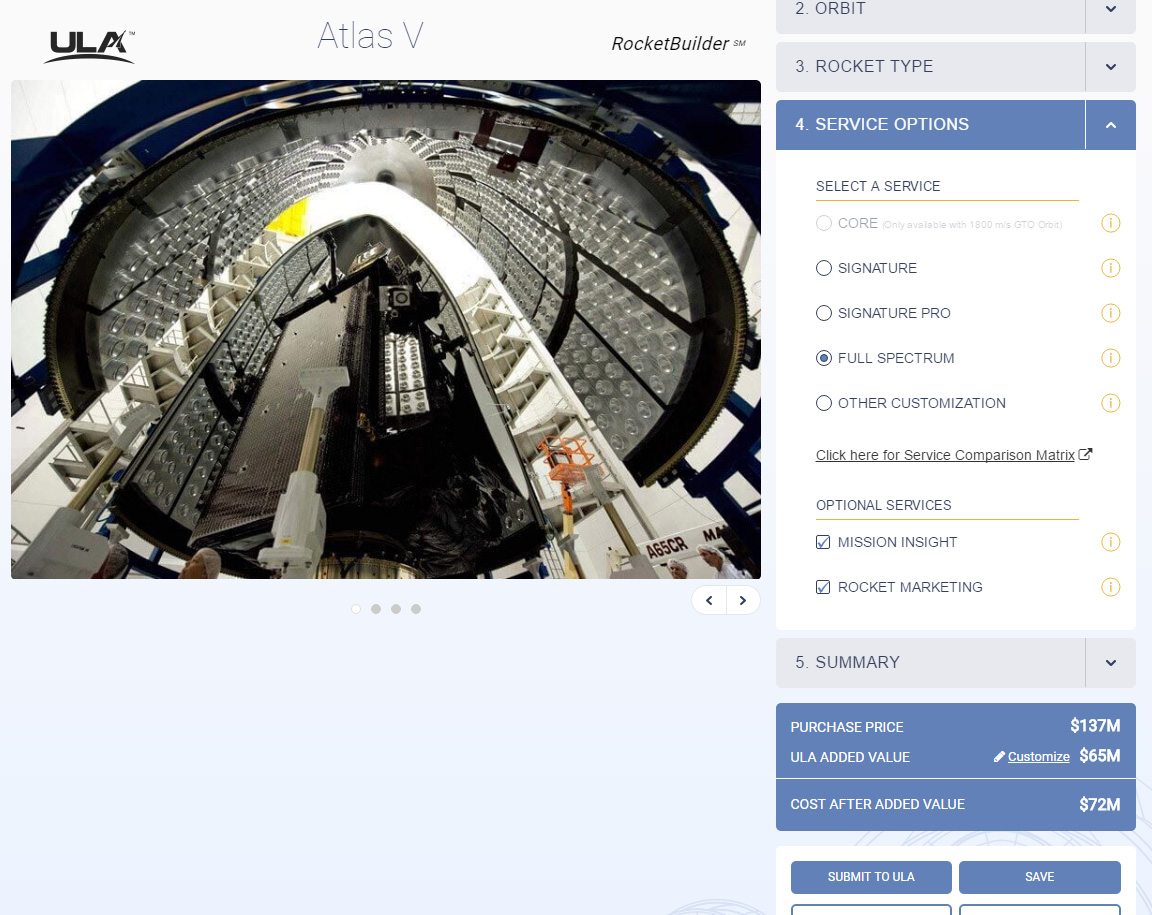Open info for ROCKET MARKETING
This screenshot has height=915, width=1152.
coord(1110,587)
